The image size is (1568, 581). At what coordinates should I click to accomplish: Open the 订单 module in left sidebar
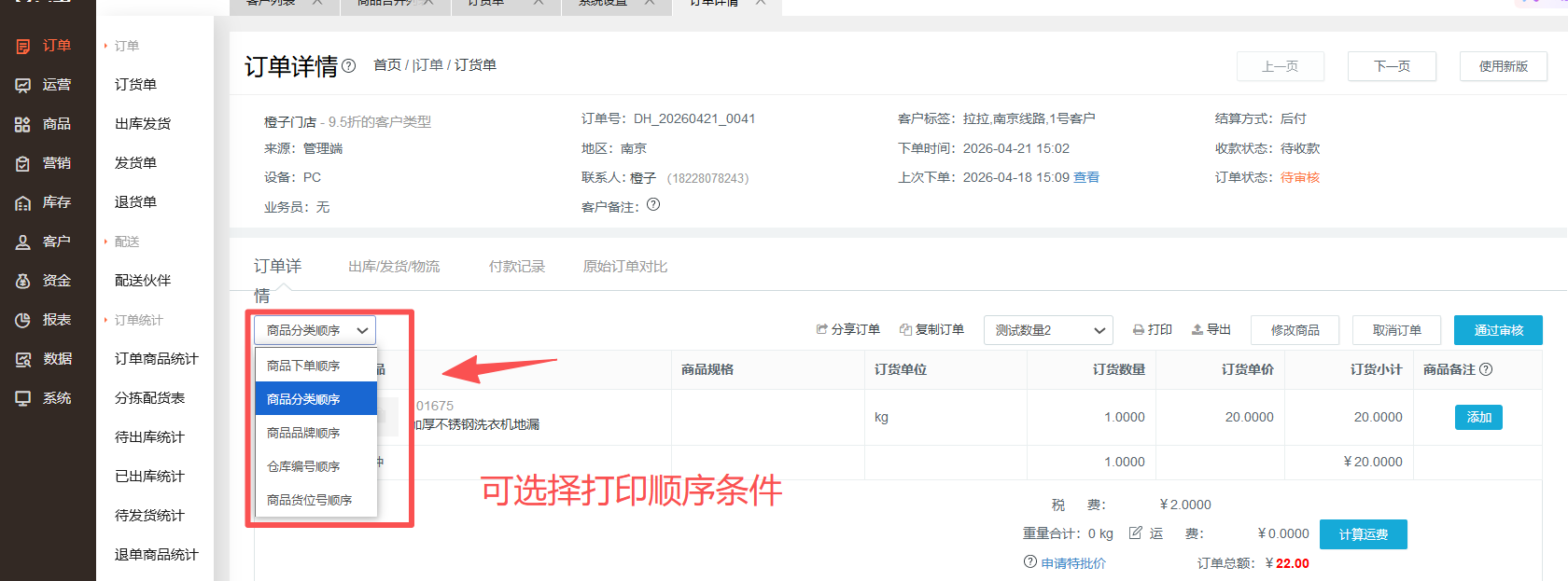pos(44,46)
